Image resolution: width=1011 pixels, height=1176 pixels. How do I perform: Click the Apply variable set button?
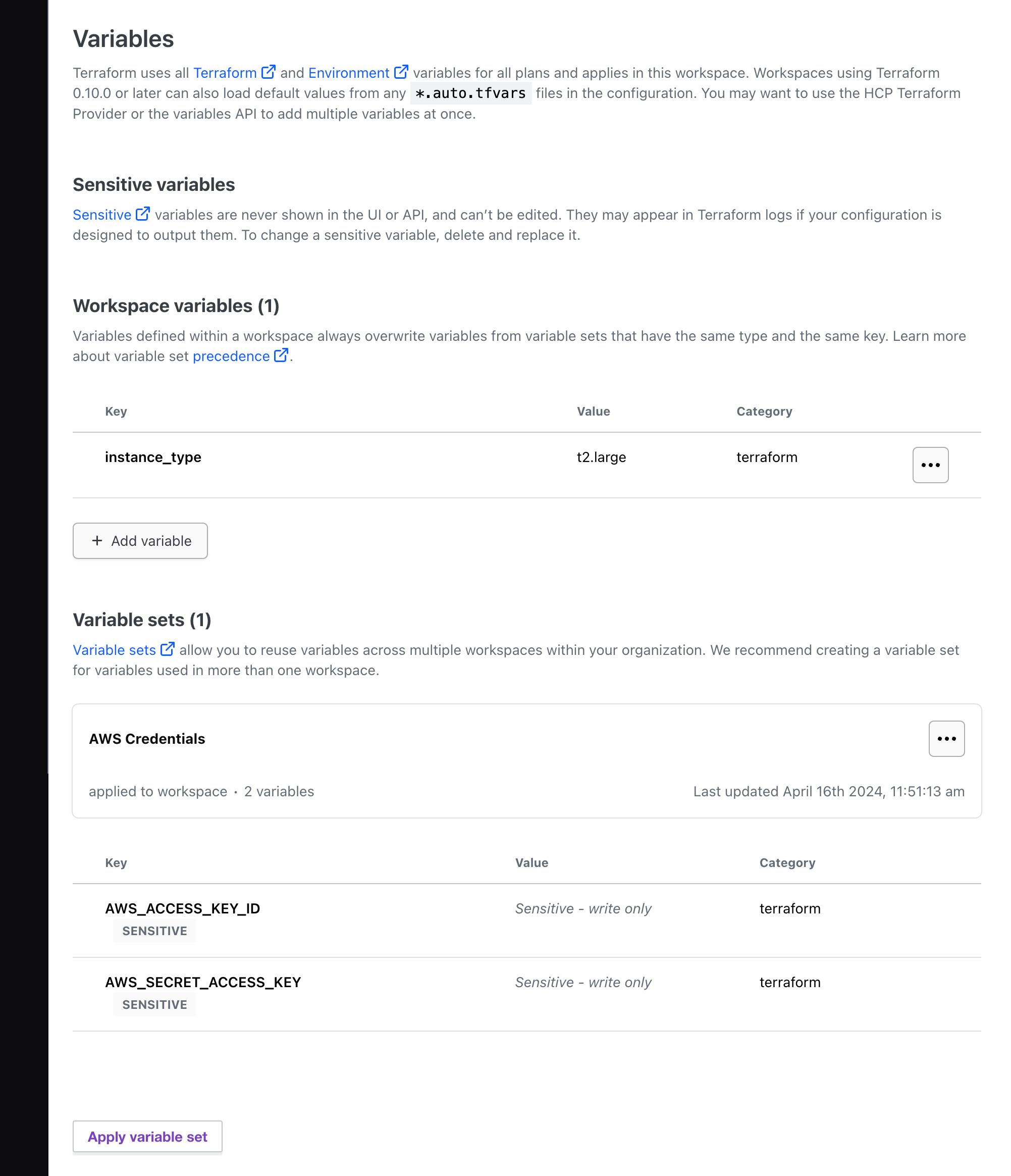click(147, 1136)
